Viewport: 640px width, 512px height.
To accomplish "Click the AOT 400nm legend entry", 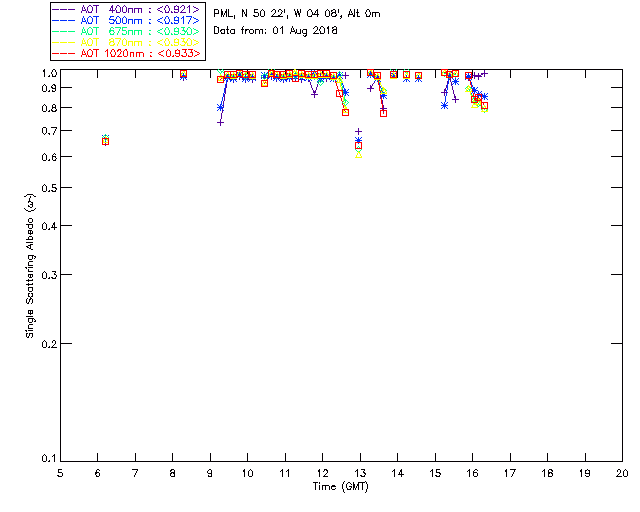I will tap(126, 9).
